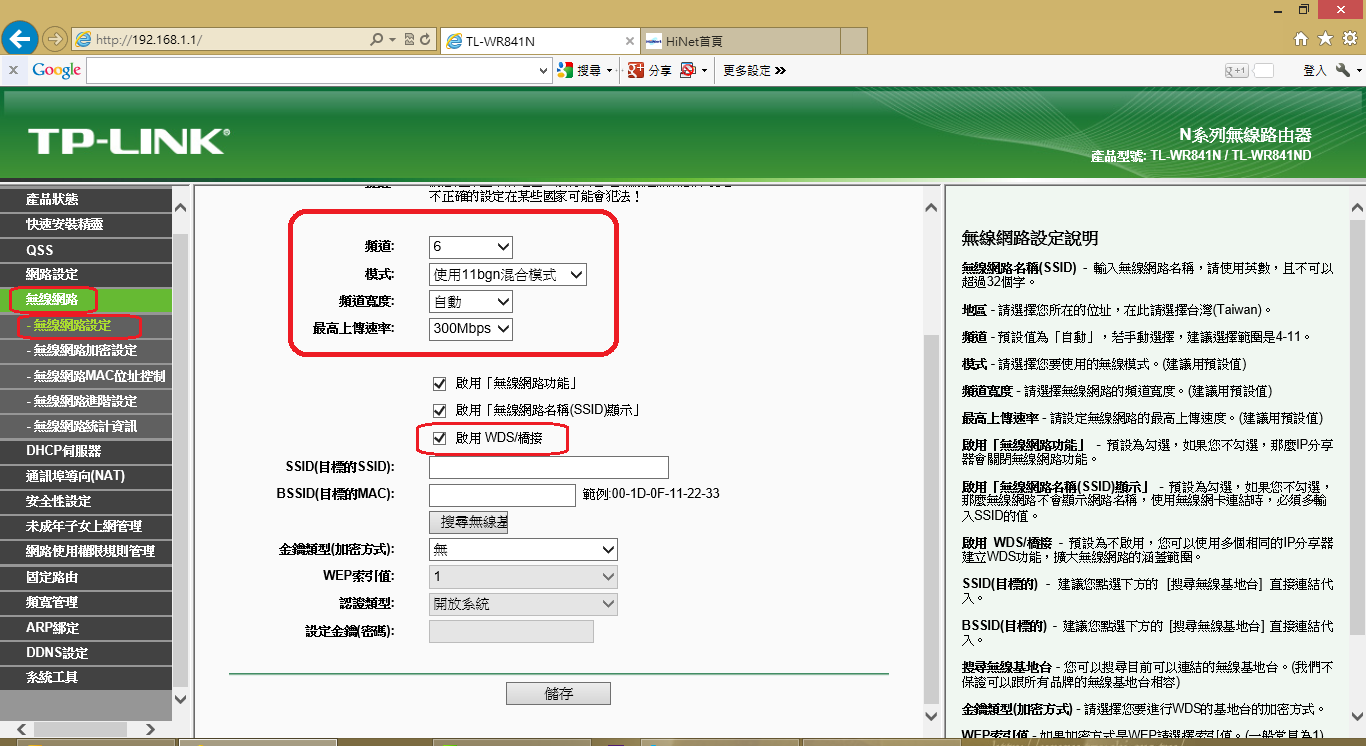Open the WEP索引值 dropdown

[x=523, y=577]
